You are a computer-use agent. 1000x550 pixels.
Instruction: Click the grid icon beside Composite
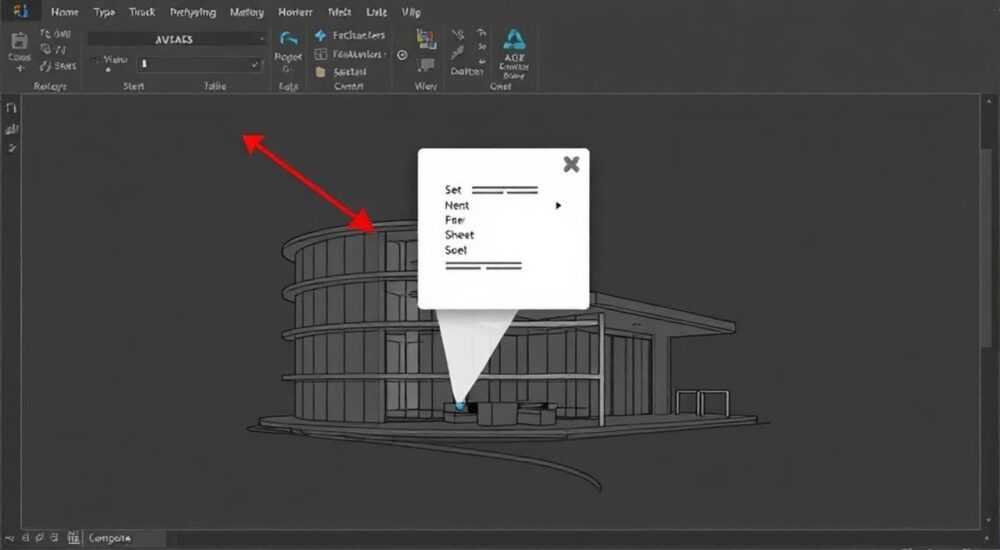[73, 538]
